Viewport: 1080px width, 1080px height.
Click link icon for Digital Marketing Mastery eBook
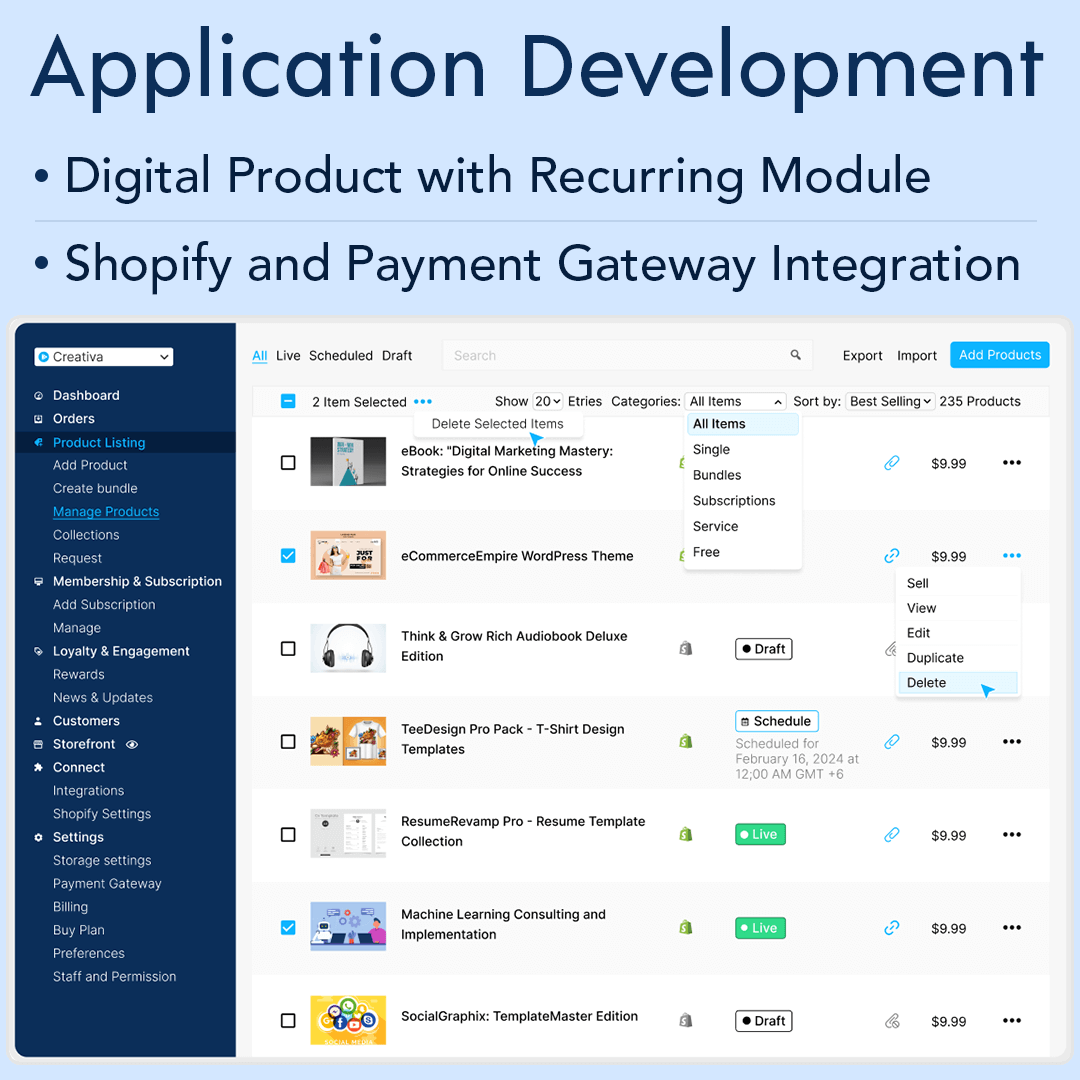tap(891, 463)
